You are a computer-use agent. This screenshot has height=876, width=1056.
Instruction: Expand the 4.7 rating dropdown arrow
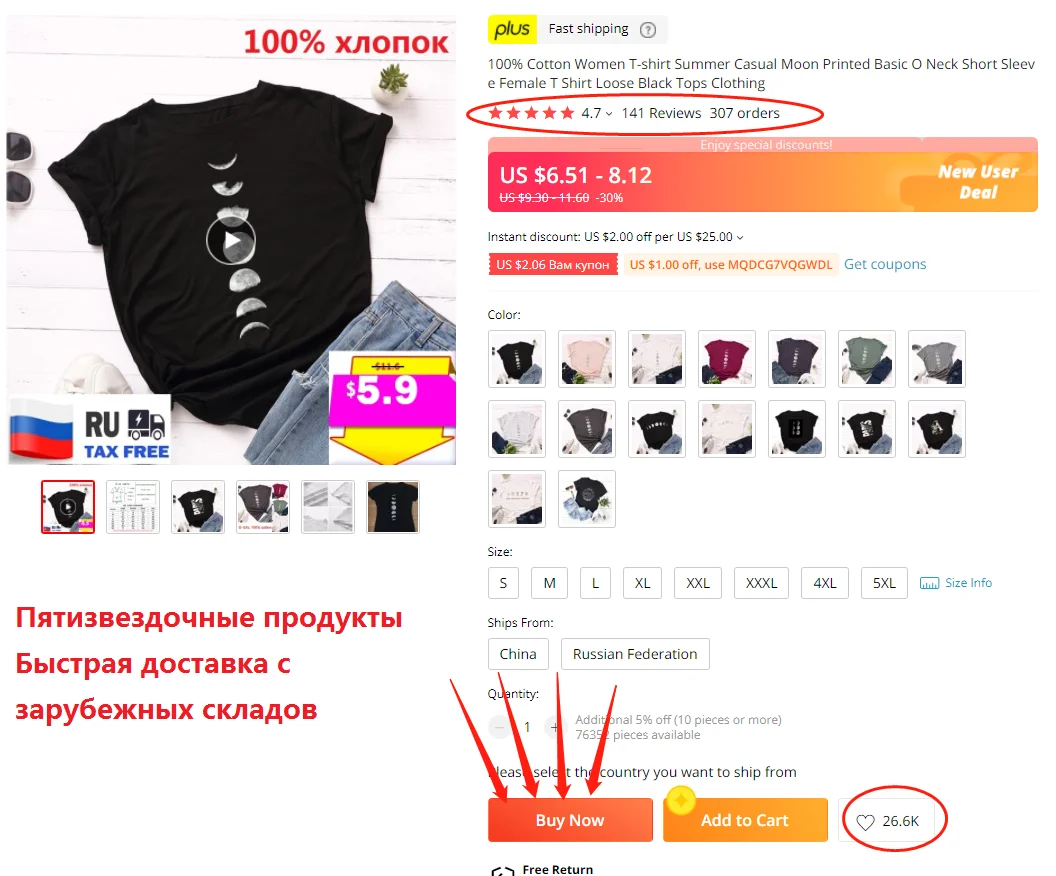click(x=609, y=114)
